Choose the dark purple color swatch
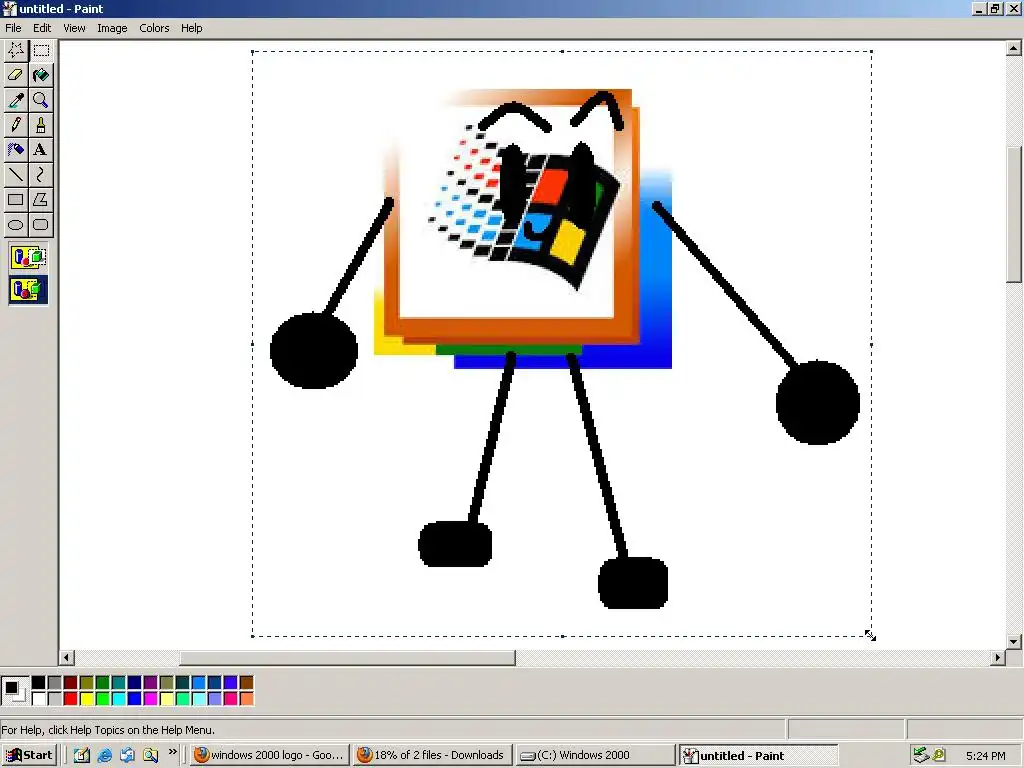Viewport: 1024px width, 768px height. pyautogui.click(x=151, y=682)
